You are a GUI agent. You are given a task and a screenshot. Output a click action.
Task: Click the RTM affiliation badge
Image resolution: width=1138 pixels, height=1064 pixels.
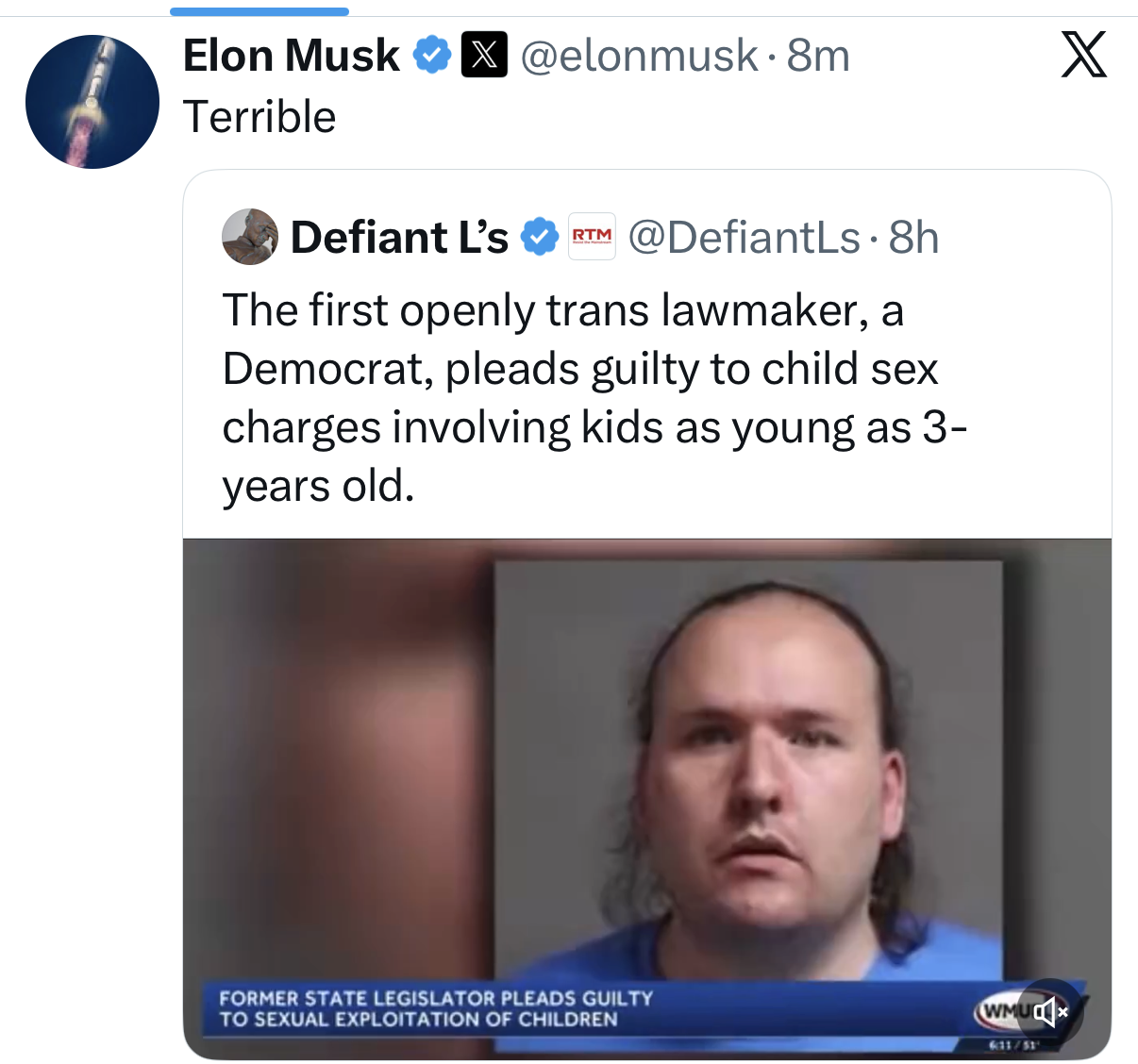pos(592,237)
